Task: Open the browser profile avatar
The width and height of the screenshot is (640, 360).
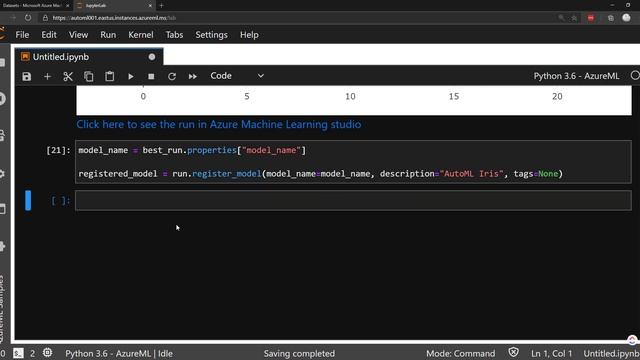Action: [x=627, y=18]
